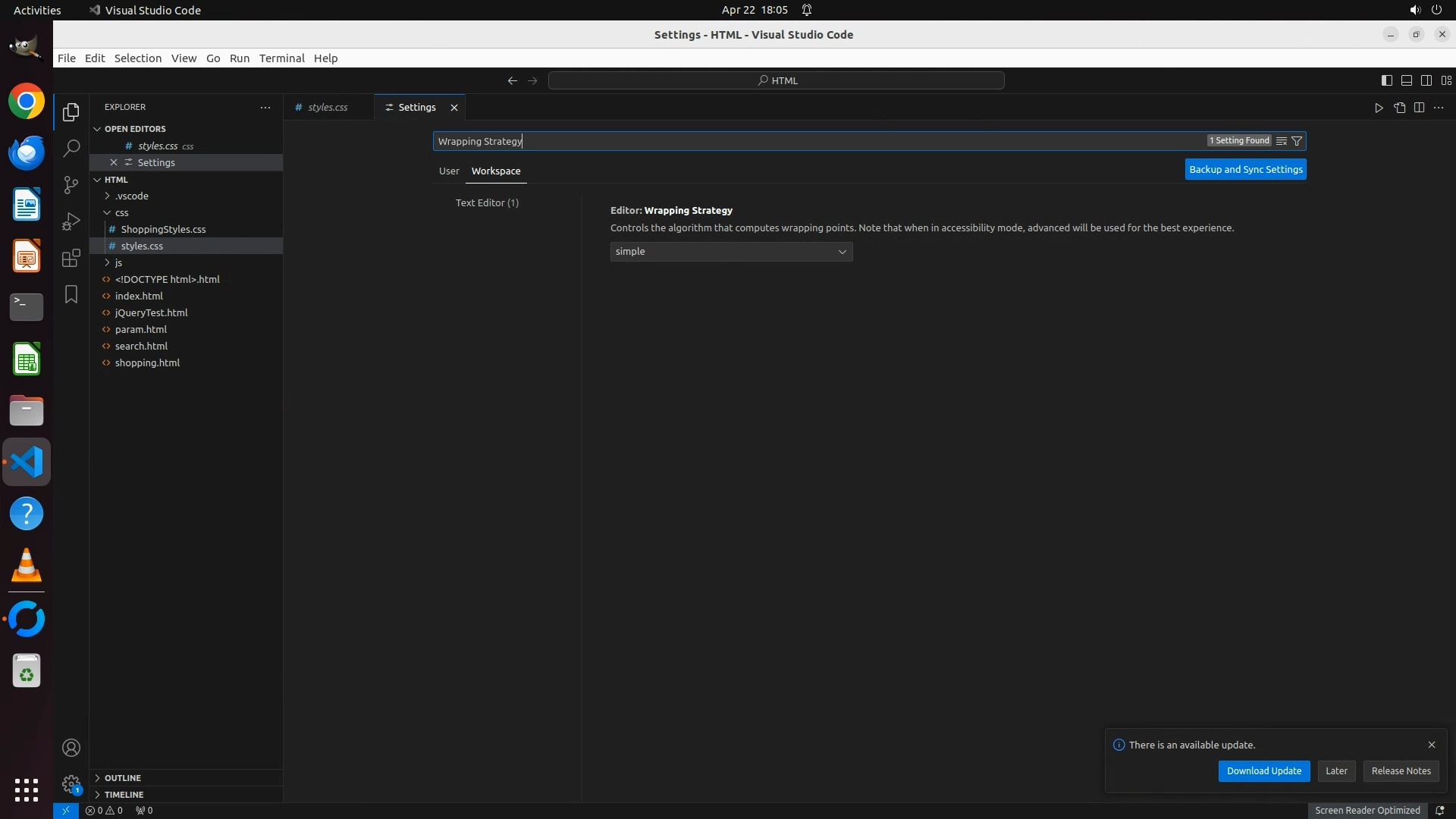The height and width of the screenshot is (819, 1456).
Task: Toggle the secondary side bar layout icon
Action: (x=1426, y=80)
